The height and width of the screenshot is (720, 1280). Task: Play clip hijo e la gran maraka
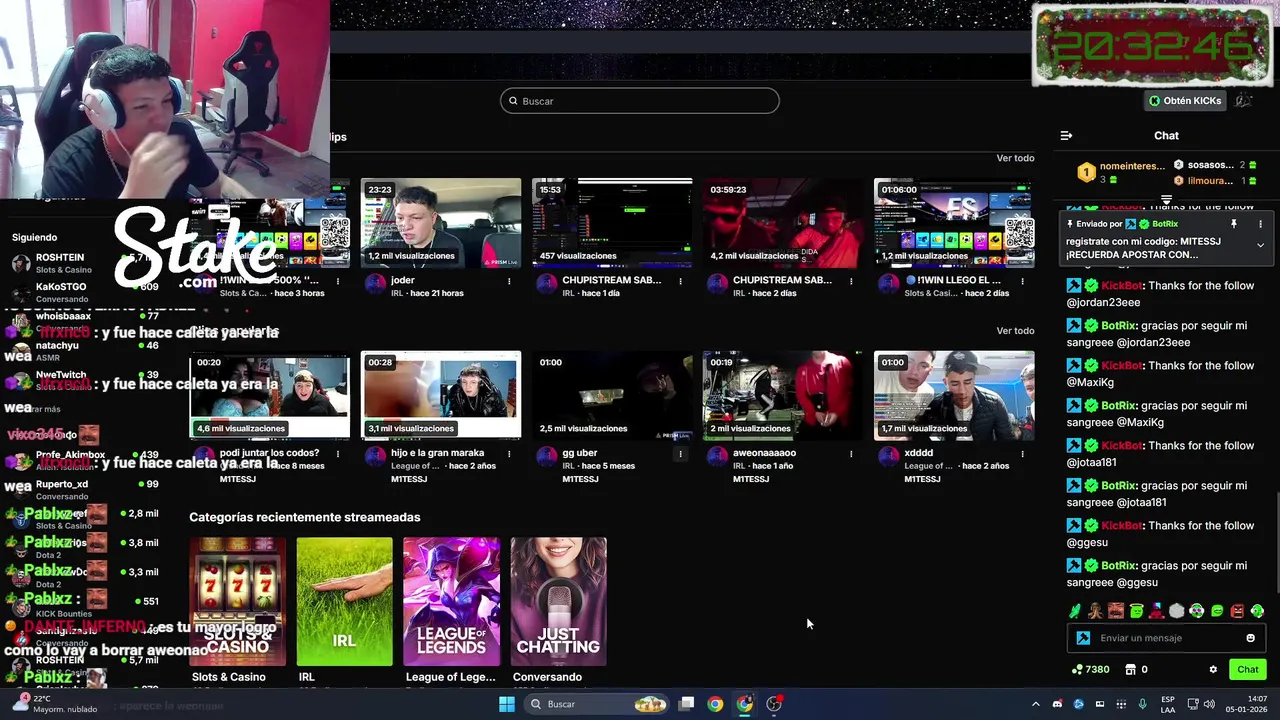pyautogui.click(x=441, y=395)
